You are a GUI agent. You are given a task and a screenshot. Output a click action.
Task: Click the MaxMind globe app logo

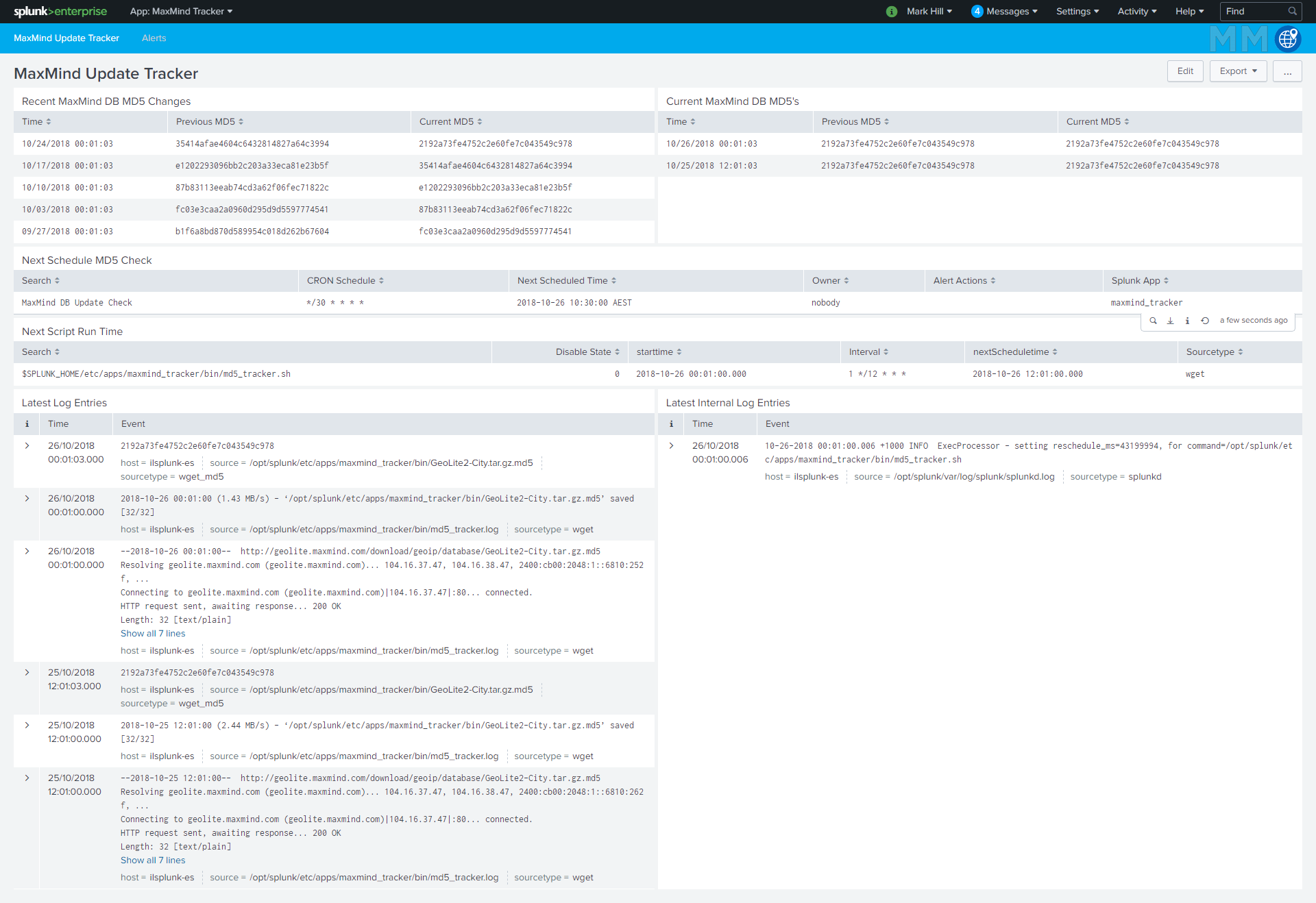[x=1288, y=38]
